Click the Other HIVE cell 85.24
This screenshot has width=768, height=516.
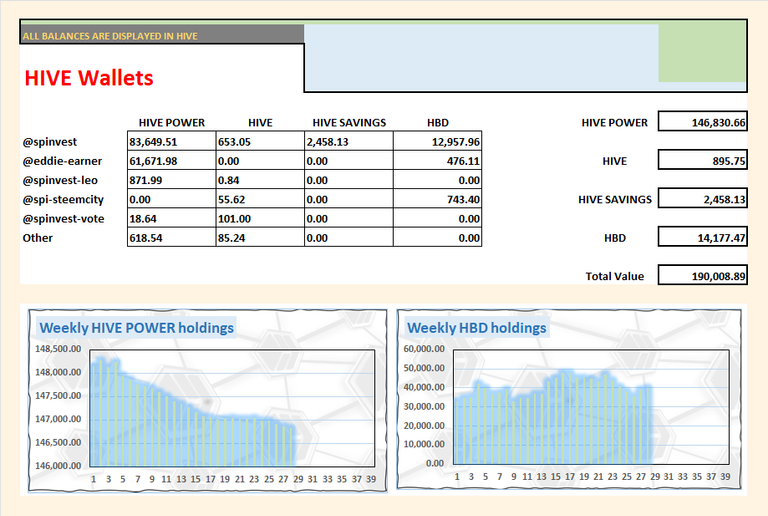point(260,237)
